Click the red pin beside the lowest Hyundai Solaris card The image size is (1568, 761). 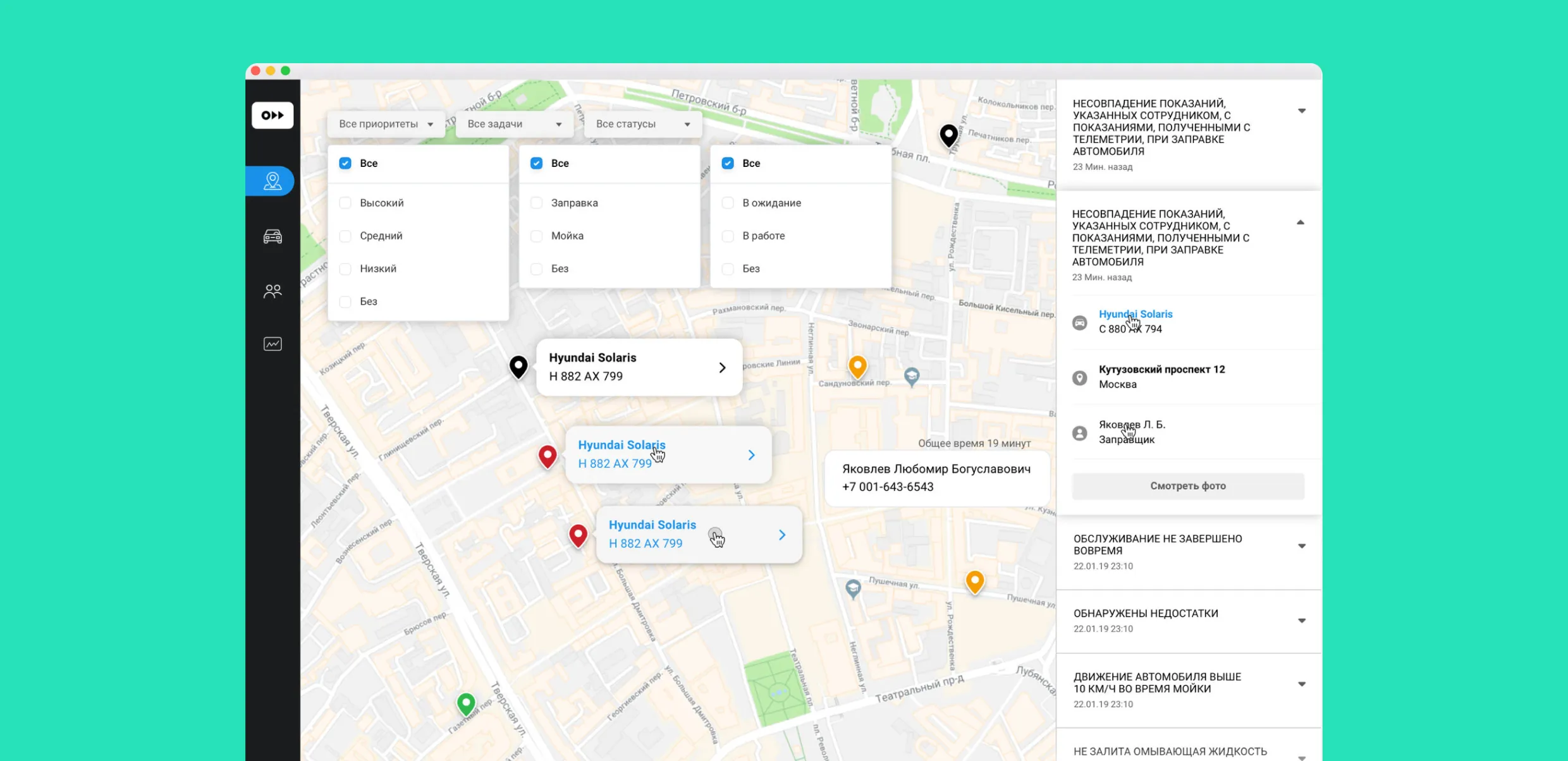click(578, 536)
